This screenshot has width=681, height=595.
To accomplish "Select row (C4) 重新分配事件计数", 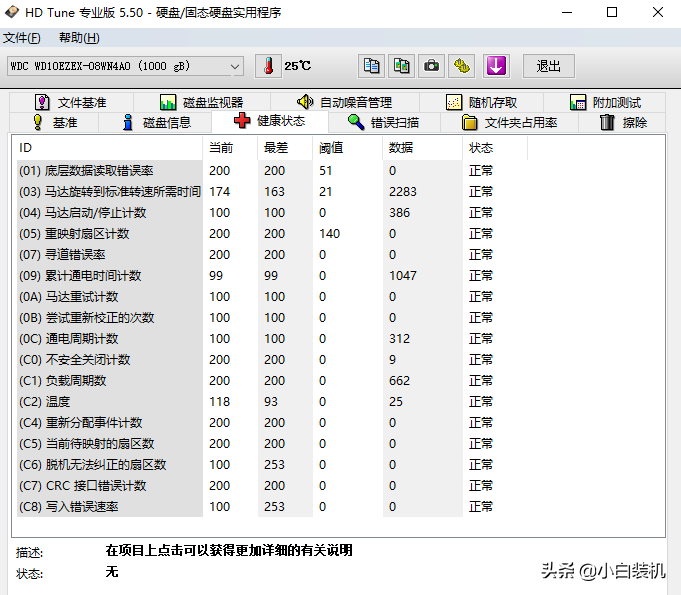I will [x=272, y=423].
